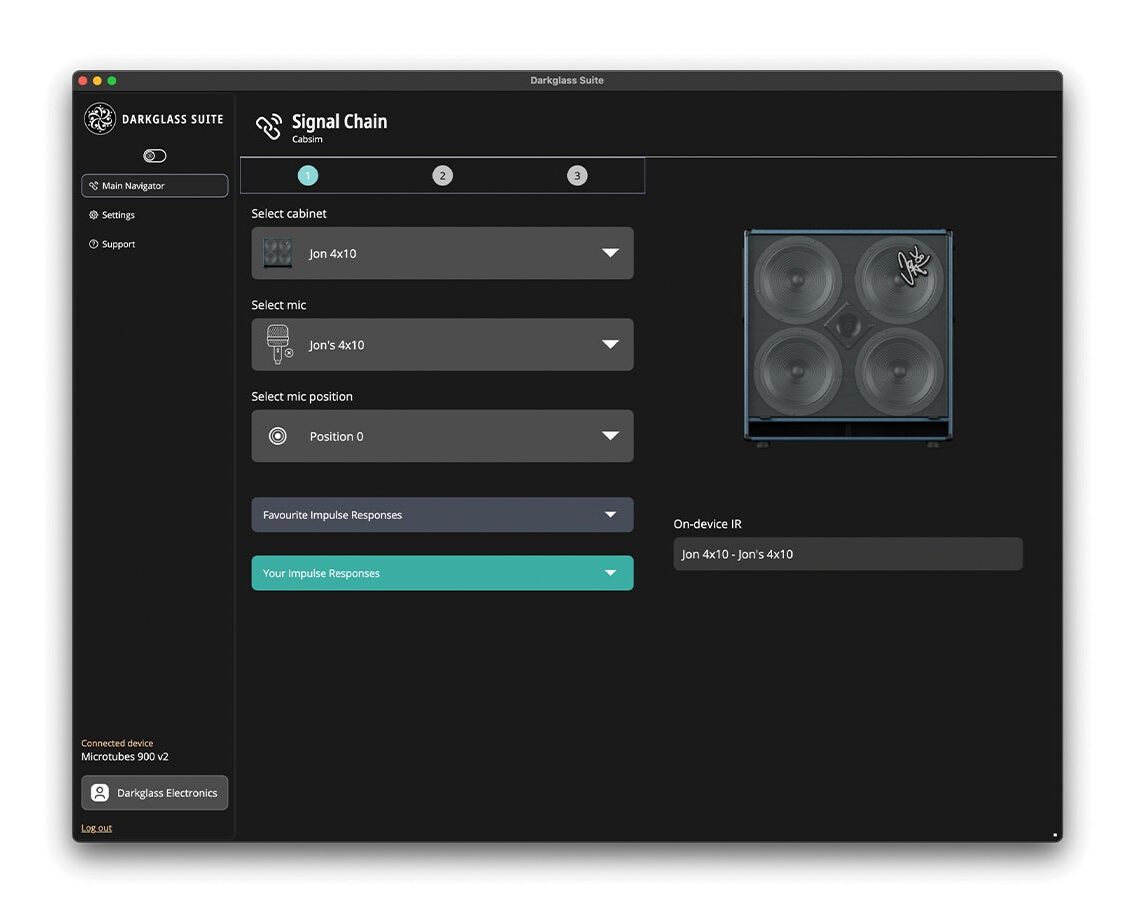Open Support from the sidebar

[x=111, y=244]
